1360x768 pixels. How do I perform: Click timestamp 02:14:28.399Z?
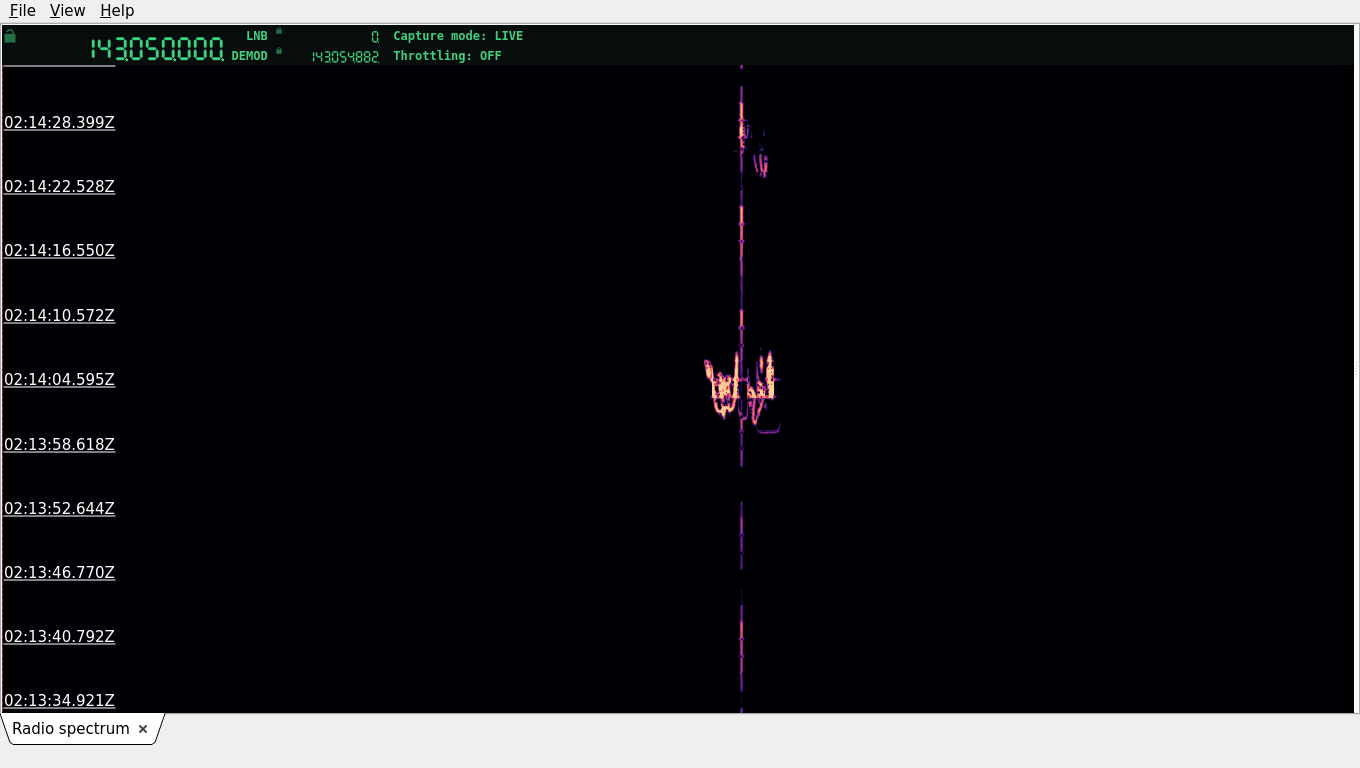59,123
